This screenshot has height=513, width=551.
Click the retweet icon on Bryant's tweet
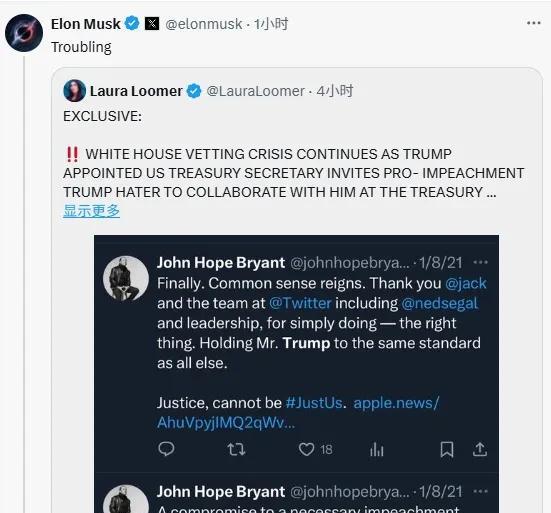[236, 449]
